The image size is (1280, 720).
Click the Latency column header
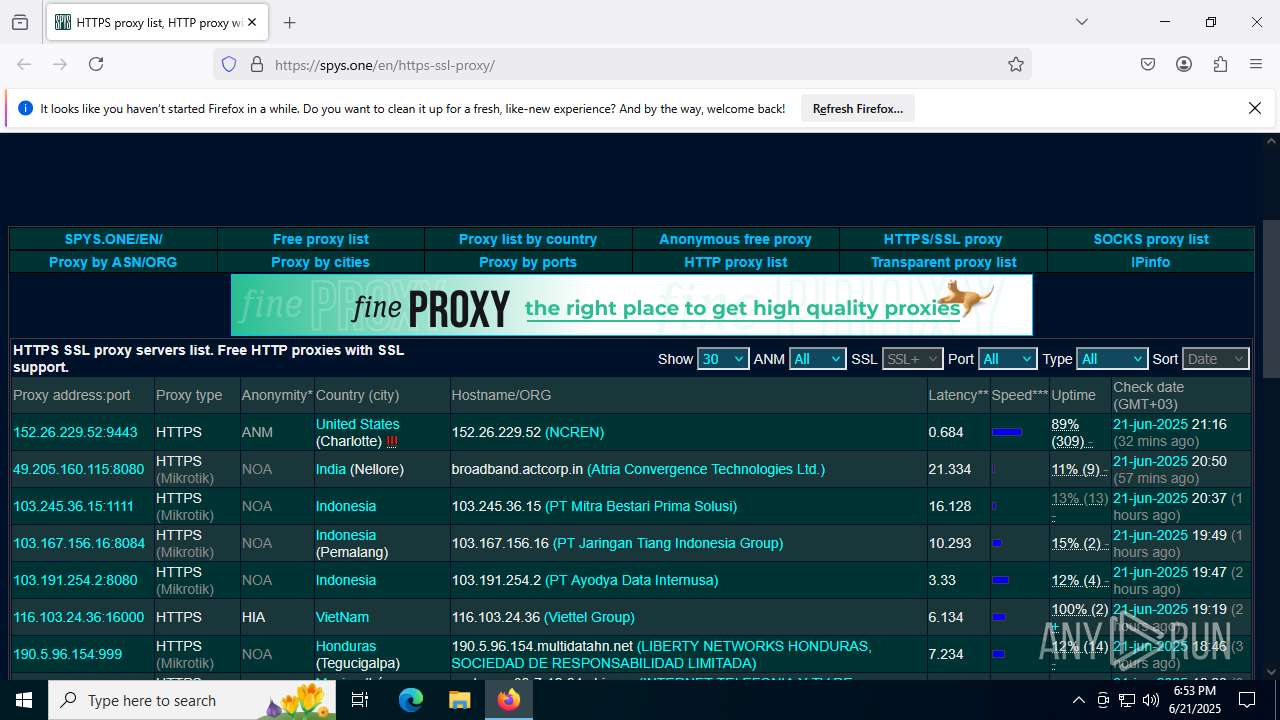[958, 395]
